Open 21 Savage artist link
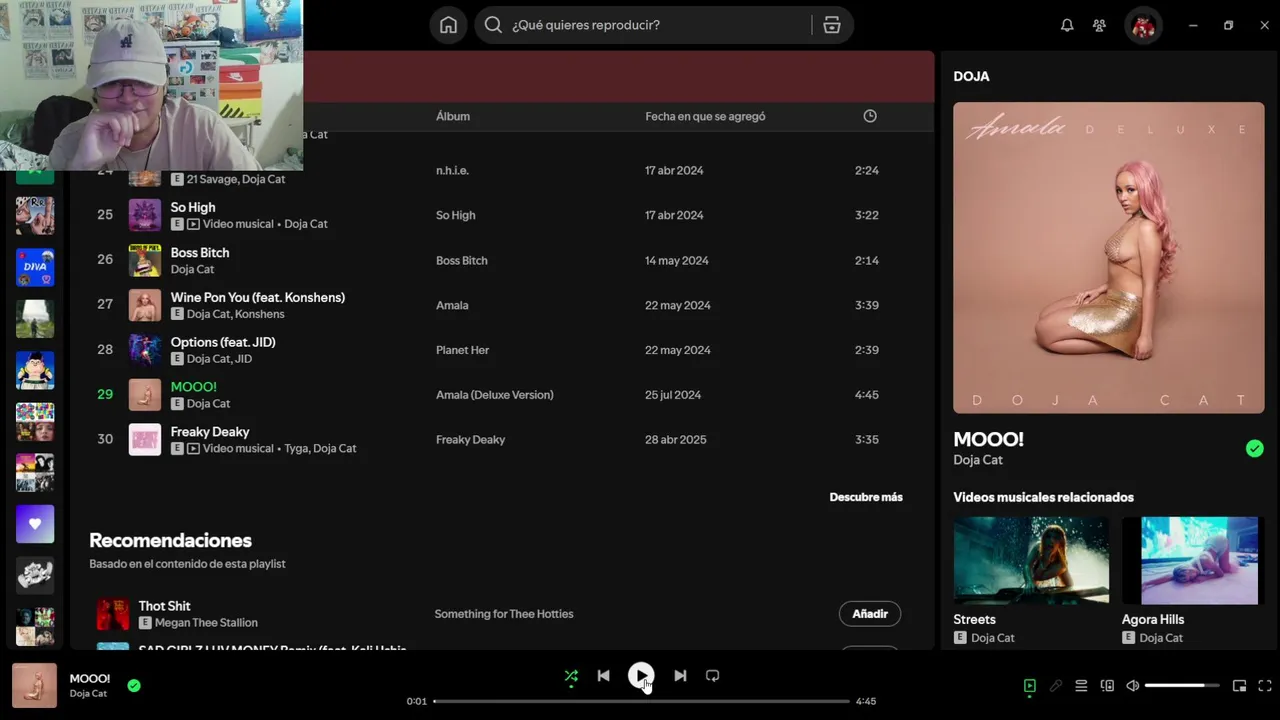 (x=210, y=179)
